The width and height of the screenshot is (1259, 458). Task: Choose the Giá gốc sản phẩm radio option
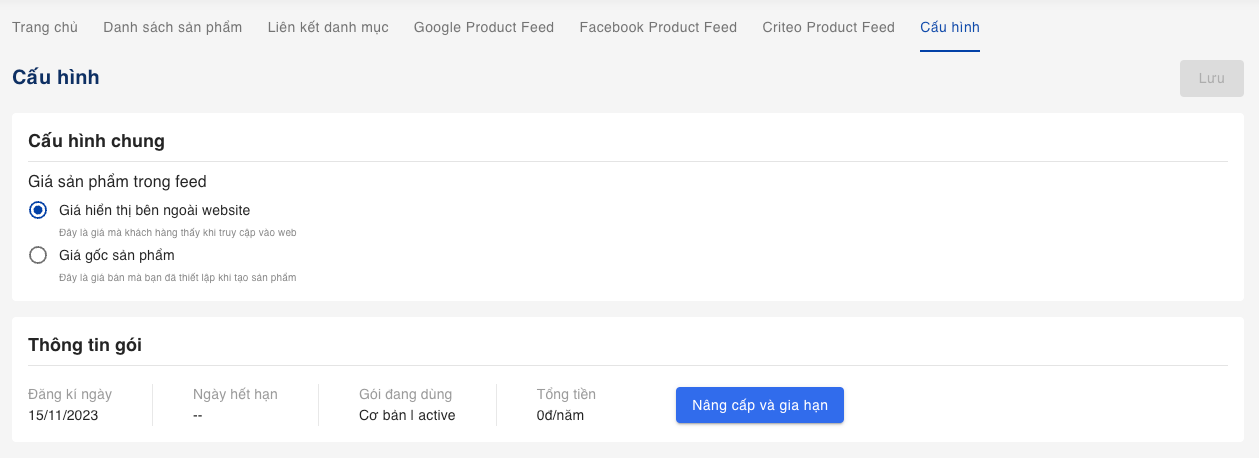(x=38, y=255)
